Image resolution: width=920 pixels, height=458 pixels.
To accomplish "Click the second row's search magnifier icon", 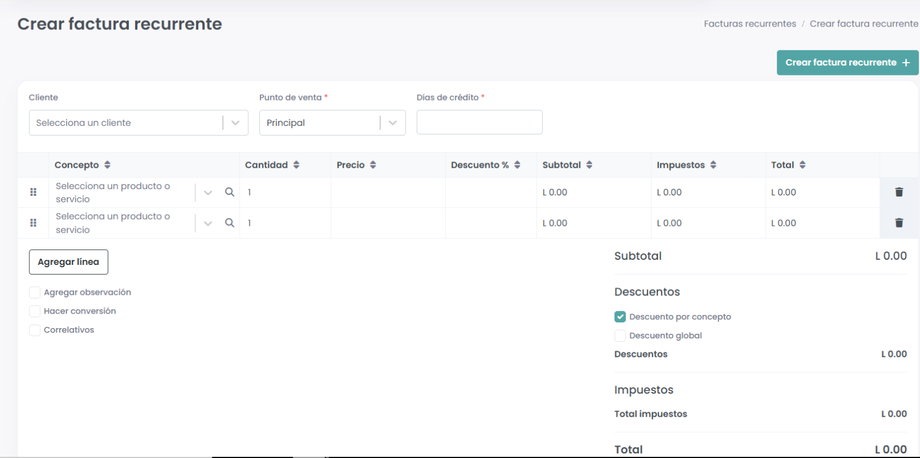I will point(230,223).
